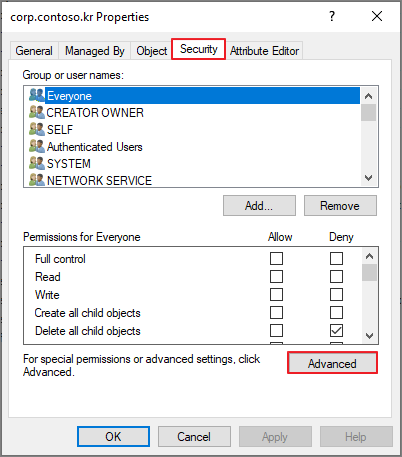Check Deny for Full control

point(336,258)
